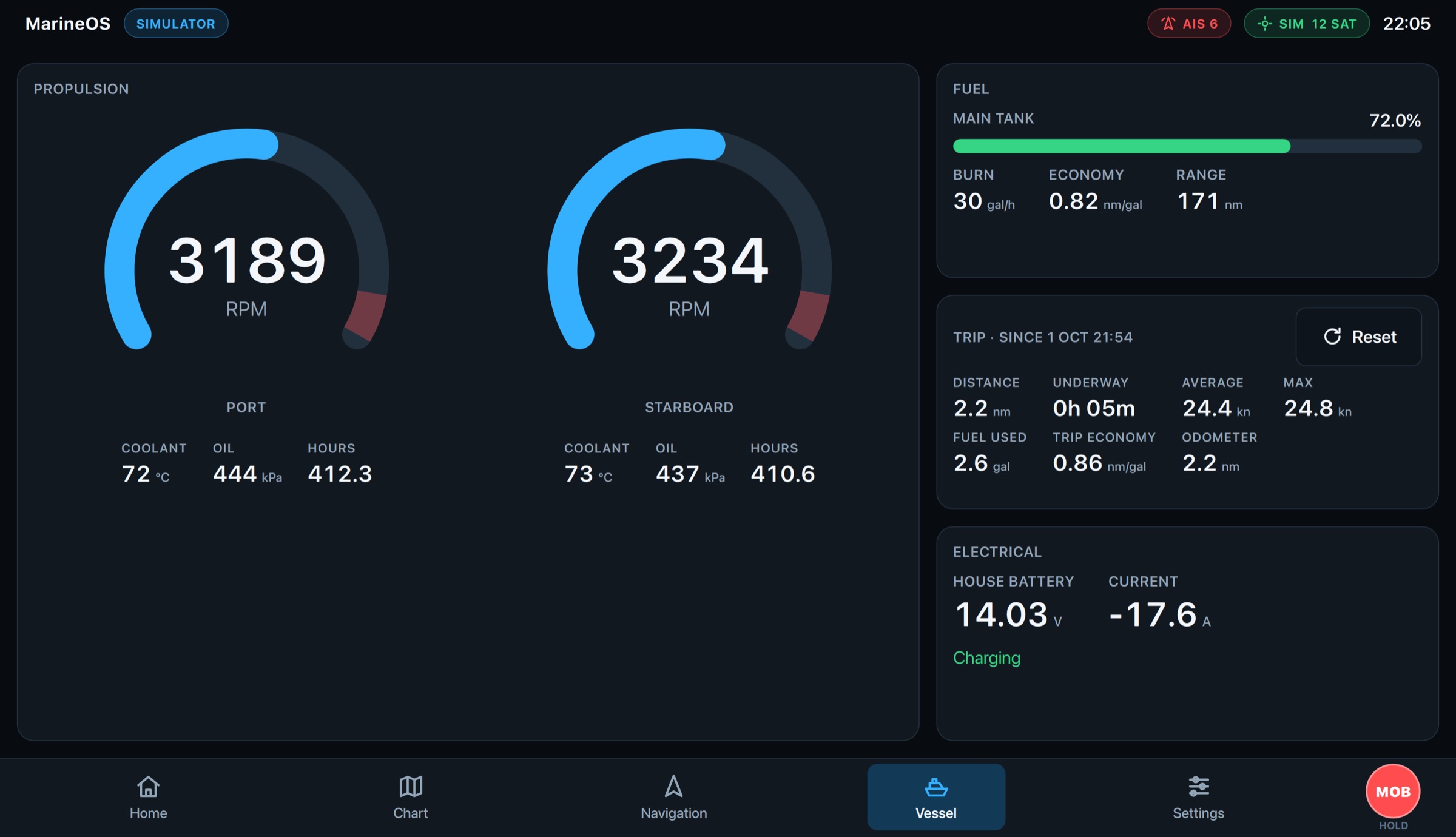Click the starboard engine RPM gauge

coord(689,243)
